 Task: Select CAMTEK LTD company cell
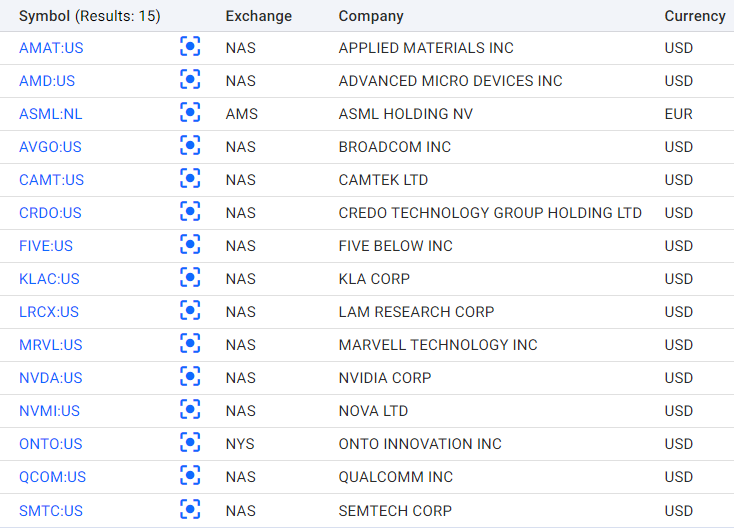(x=383, y=180)
